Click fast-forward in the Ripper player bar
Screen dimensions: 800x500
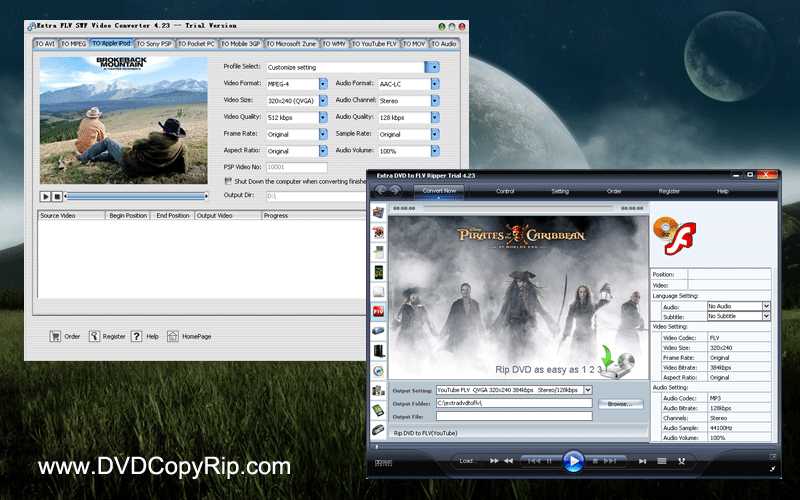(494, 461)
